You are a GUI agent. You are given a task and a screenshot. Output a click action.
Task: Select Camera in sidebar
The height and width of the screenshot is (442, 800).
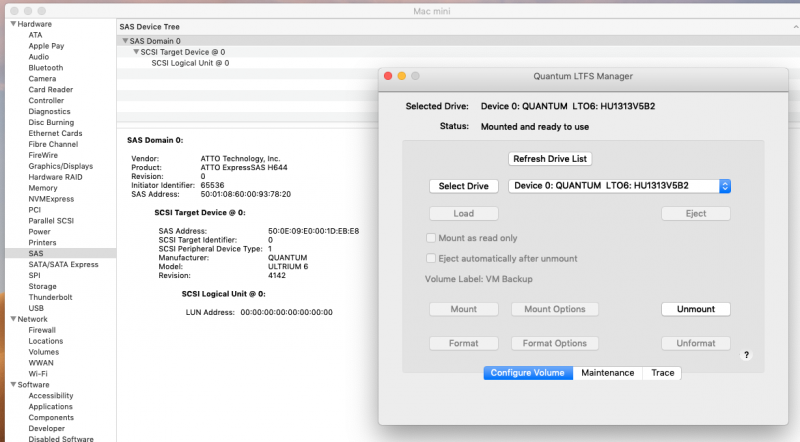[x=42, y=79]
